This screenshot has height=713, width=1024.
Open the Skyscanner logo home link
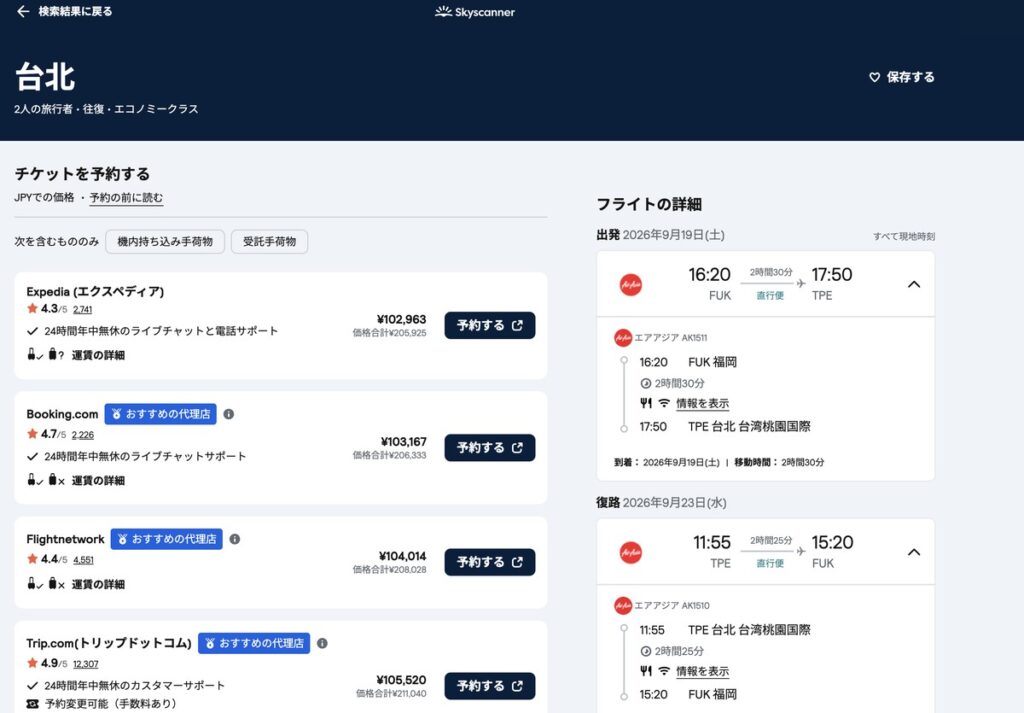click(475, 12)
